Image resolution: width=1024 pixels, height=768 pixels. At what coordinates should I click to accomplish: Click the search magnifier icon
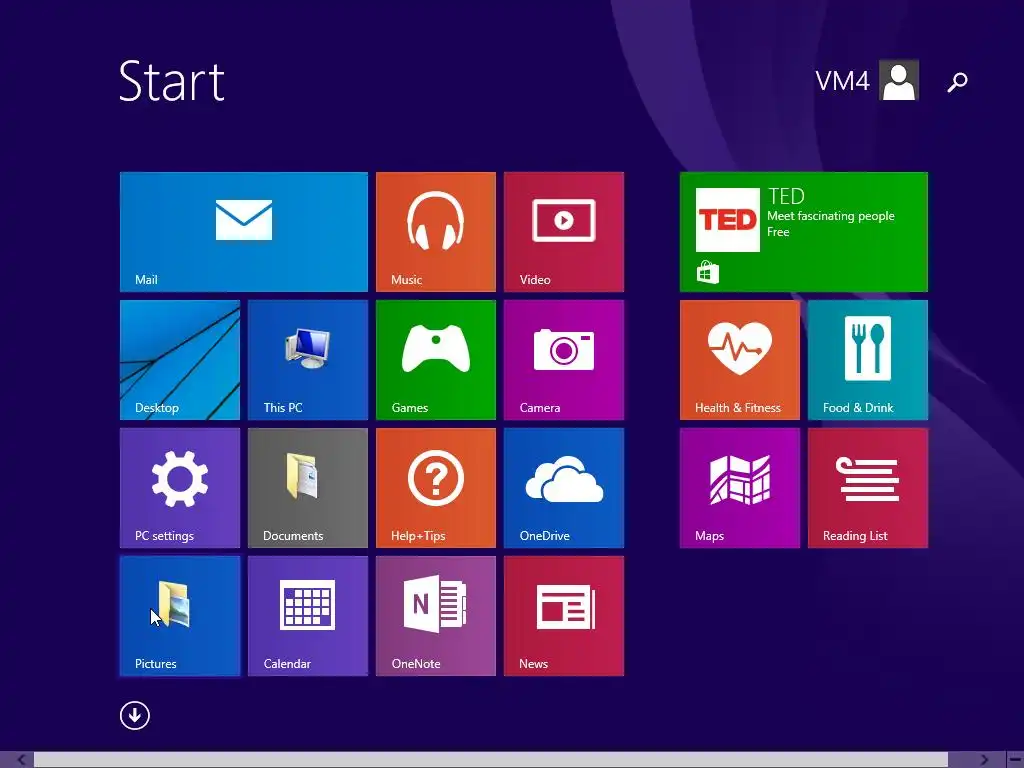click(957, 82)
